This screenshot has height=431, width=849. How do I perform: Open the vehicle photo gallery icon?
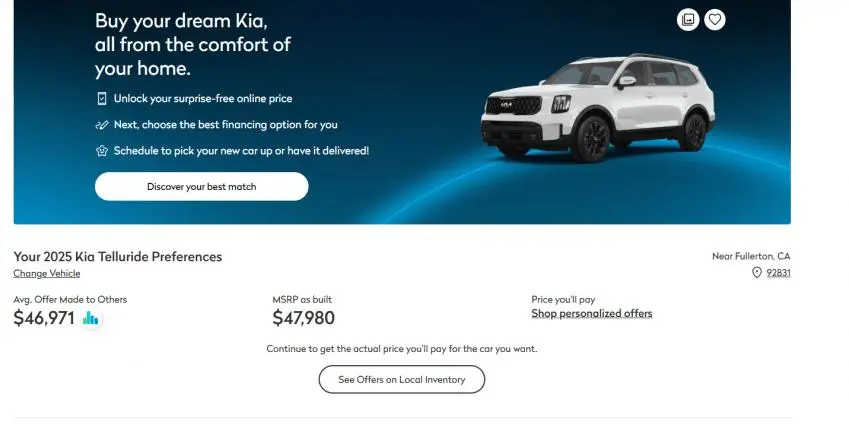[688, 19]
